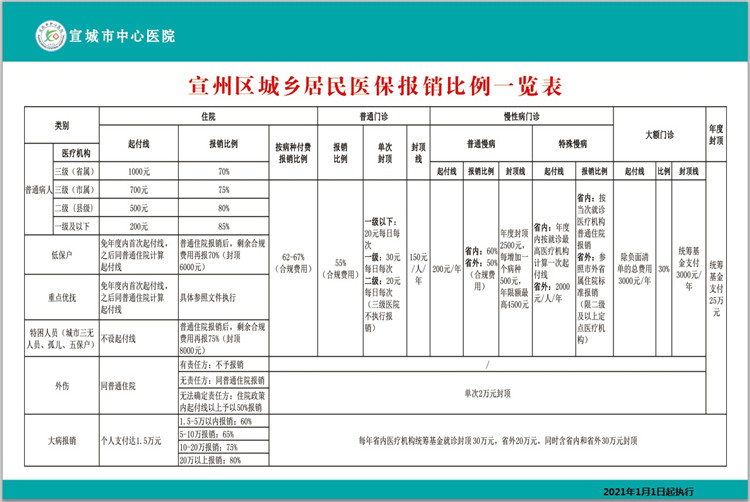750x502 pixels.
Task: Click the '三级（市属）' row label
Action: pos(76,189)
